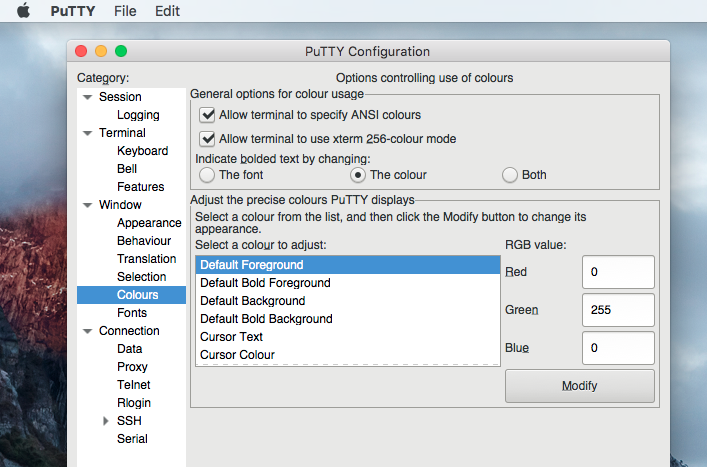This screenshot has width=707, height=467.
Task: Open the File menu
Action: click(x=125, y=12)
